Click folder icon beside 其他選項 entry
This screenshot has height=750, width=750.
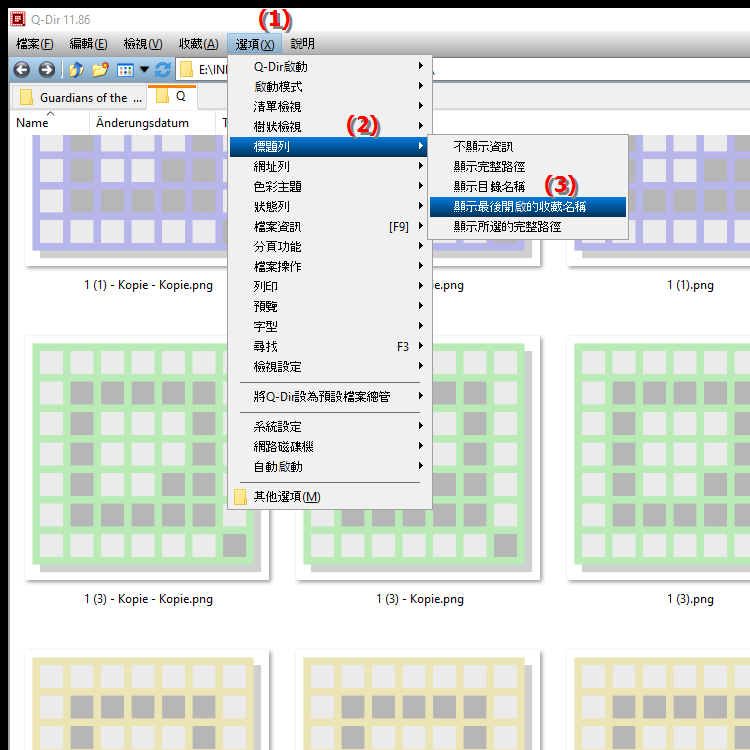click(240, 497)
